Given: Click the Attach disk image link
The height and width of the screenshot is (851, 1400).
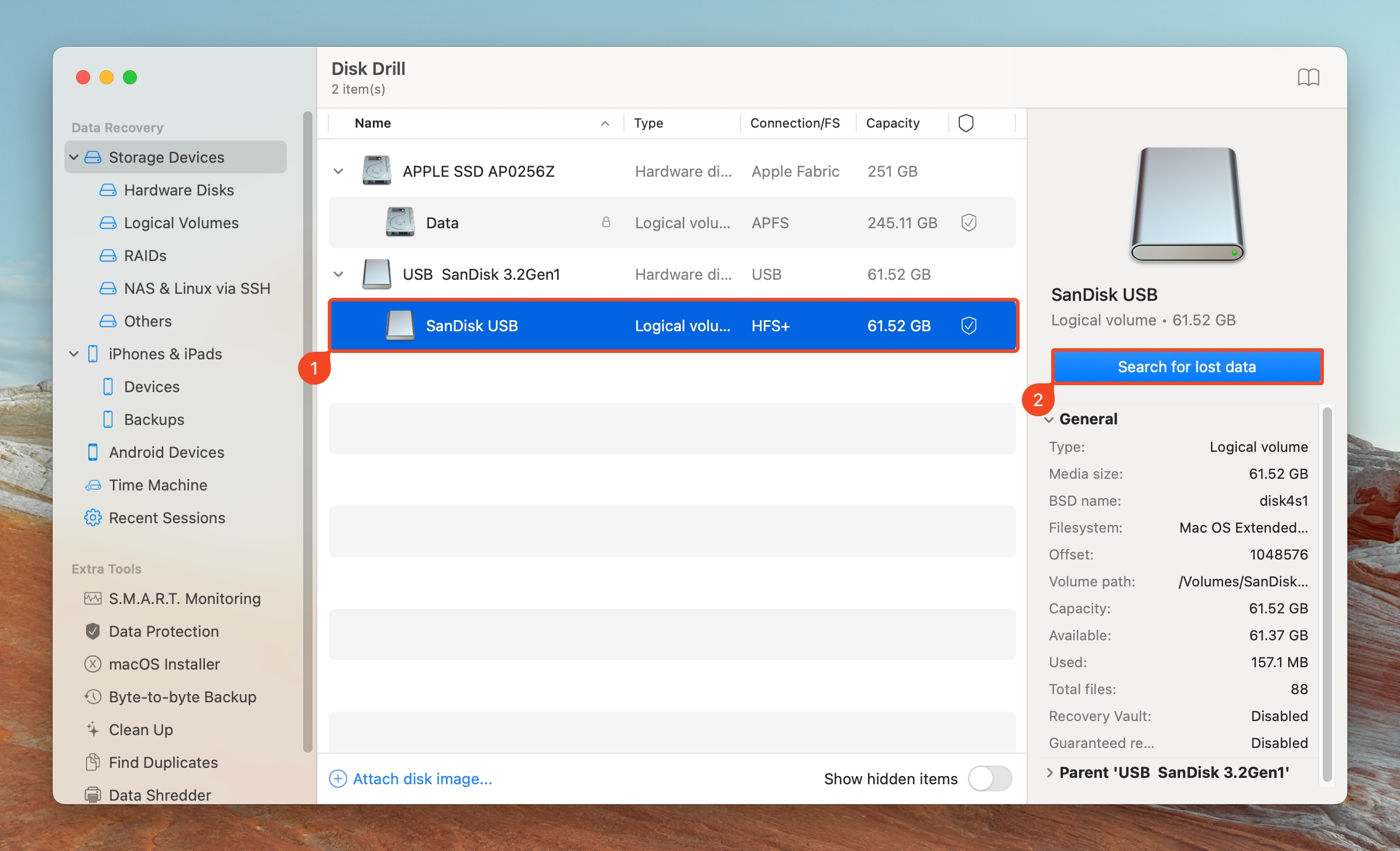Looking at the screenshot, I should point(421,778).
